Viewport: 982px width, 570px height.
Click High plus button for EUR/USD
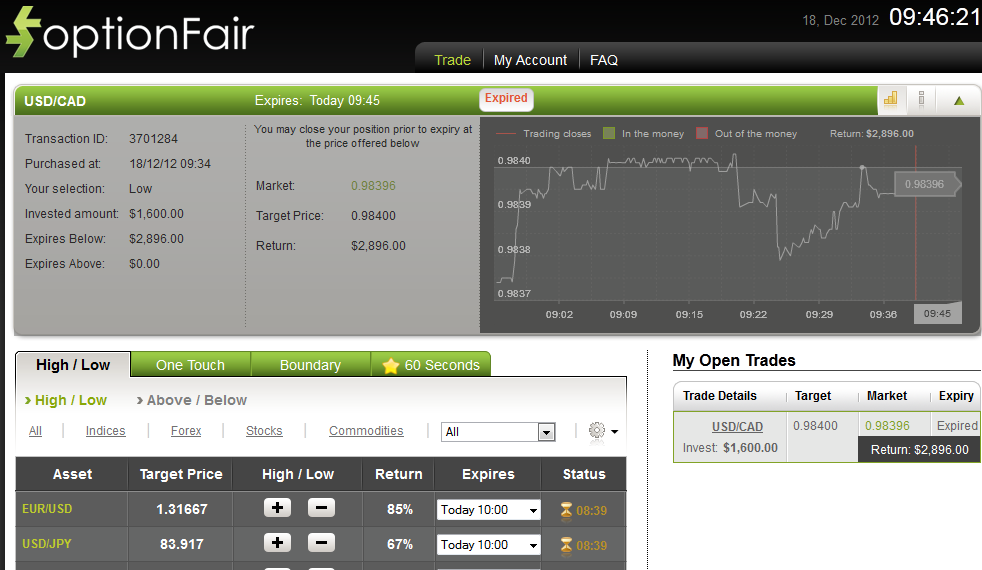tap(277, 507)
